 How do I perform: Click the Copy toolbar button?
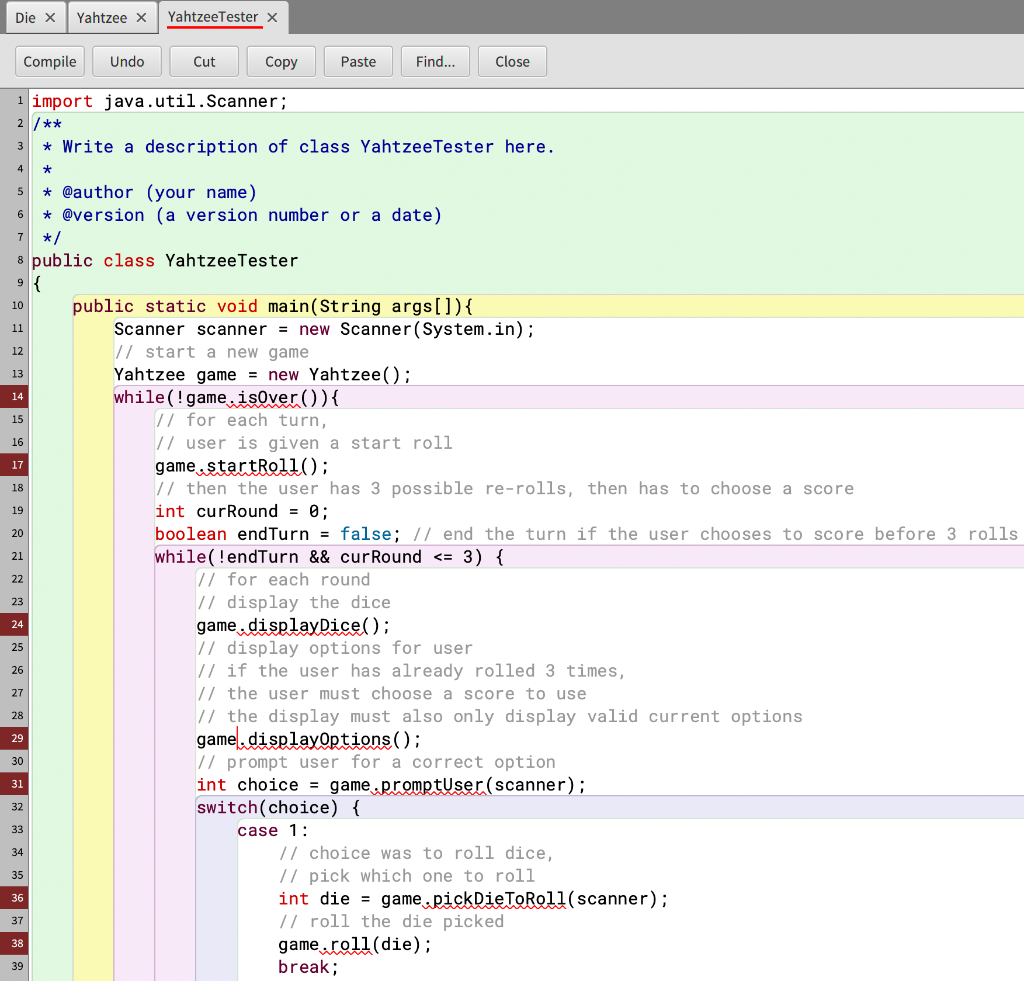coord(281,62)
